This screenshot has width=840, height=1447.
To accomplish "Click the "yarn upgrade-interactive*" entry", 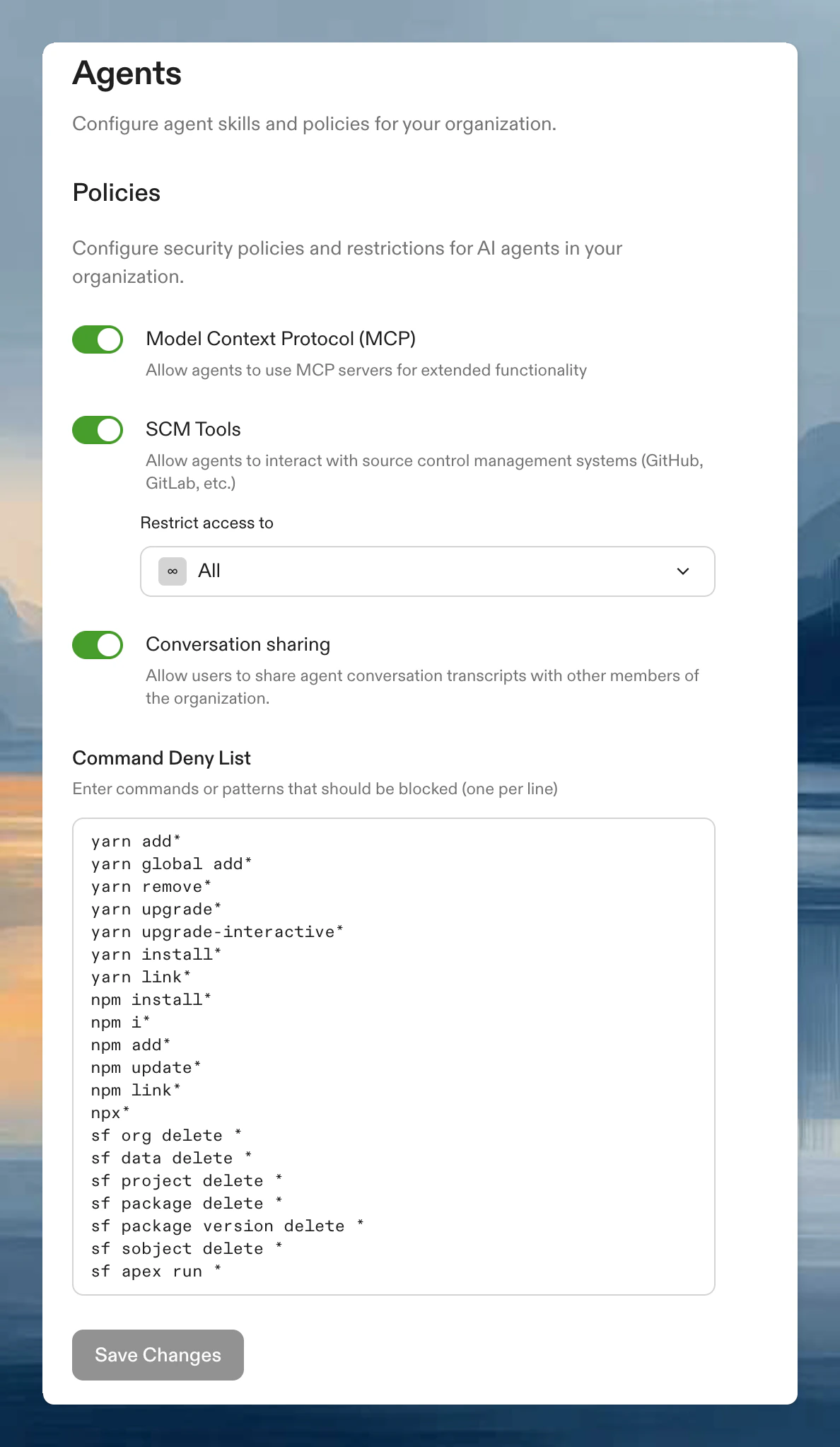I will pyautogui.click(x=217, y=931).
